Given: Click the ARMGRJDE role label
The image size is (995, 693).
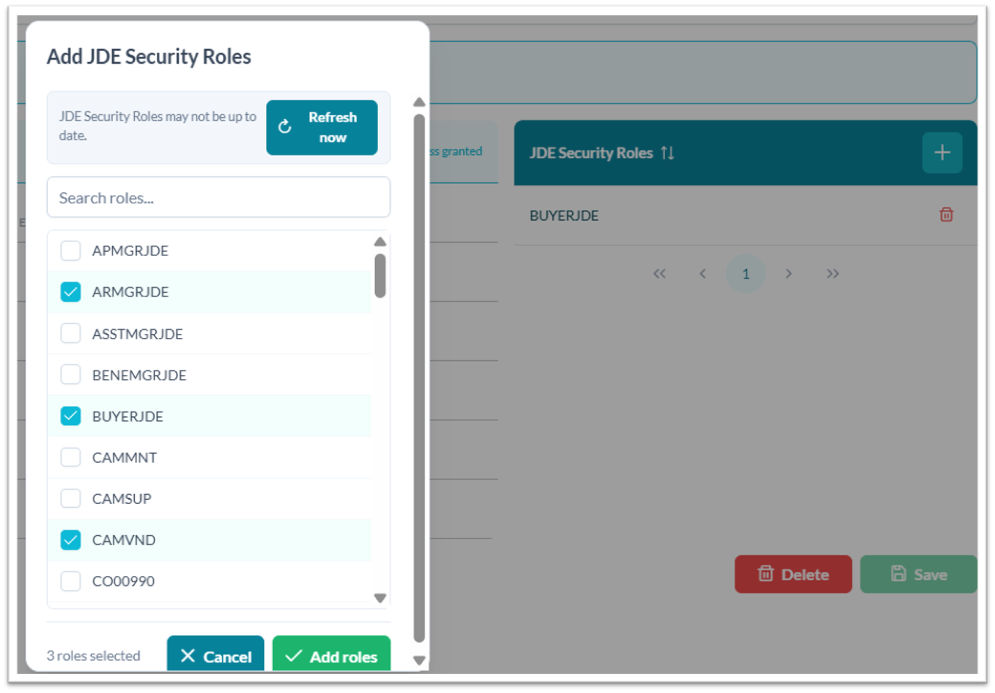Looking at the screenshot, I should pyautogui.click(x=130, y=292).
